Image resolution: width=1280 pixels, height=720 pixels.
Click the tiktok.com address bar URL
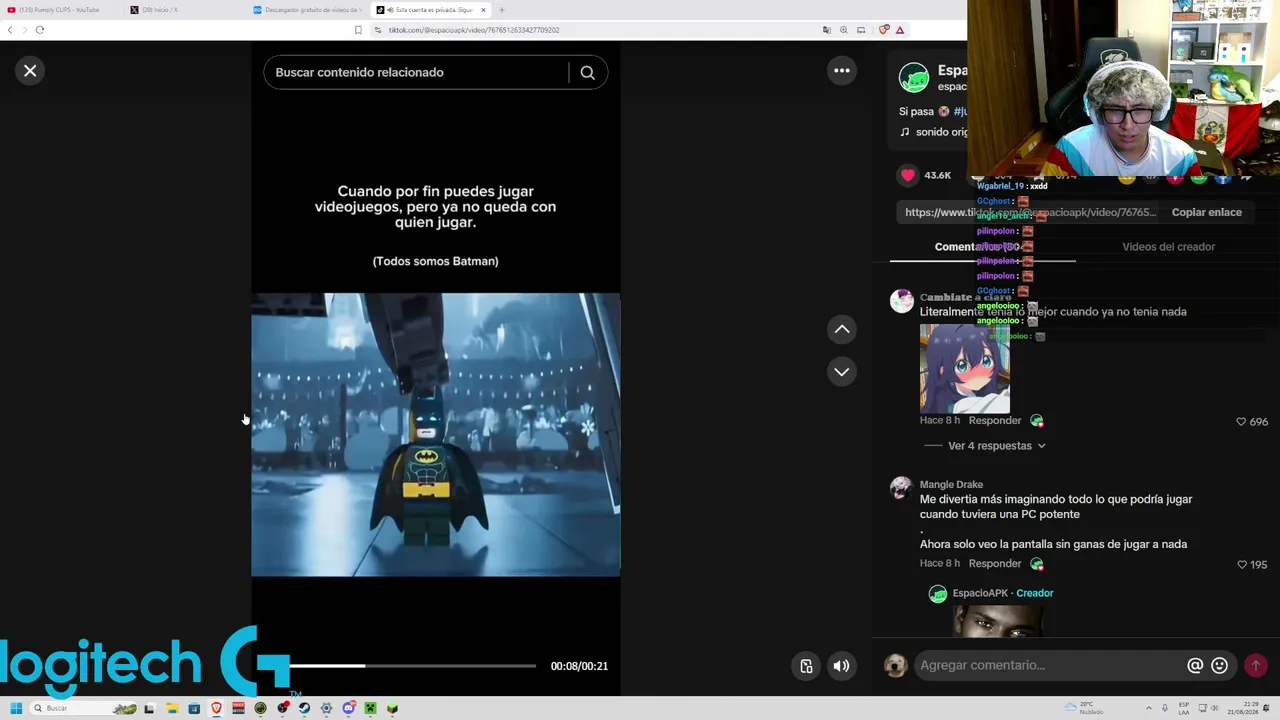pos(474,30)
